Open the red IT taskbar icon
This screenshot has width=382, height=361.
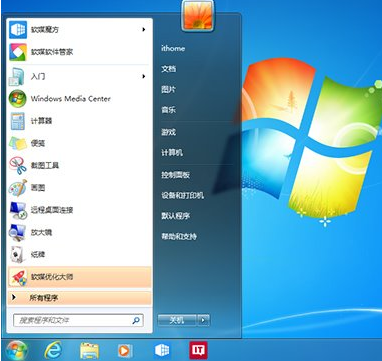click(198, 351)
